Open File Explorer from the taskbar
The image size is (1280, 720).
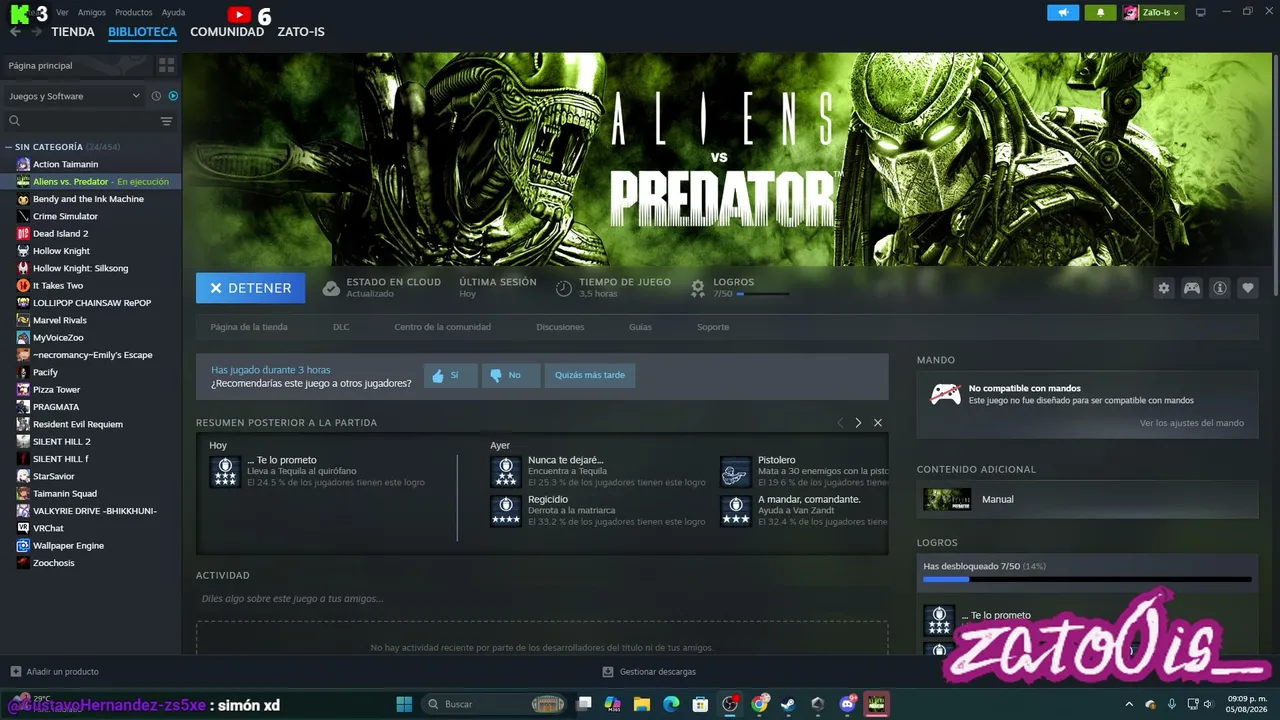coord(642,704)
